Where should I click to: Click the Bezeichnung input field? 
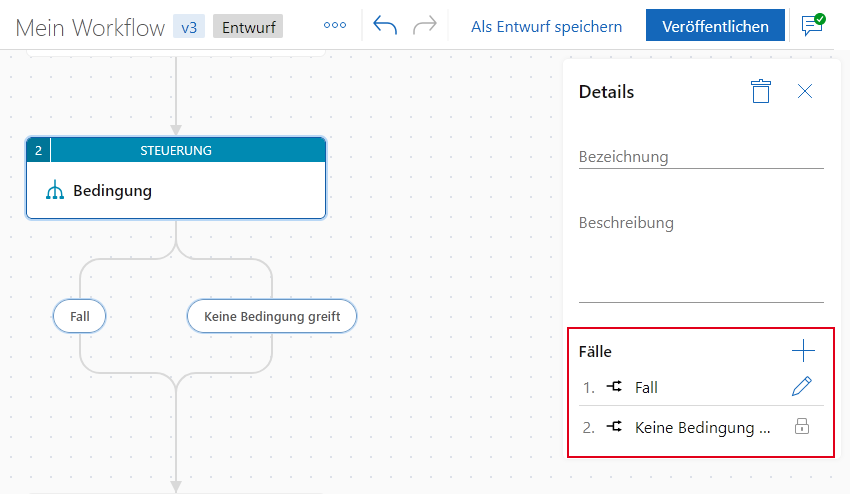(700, 157)
